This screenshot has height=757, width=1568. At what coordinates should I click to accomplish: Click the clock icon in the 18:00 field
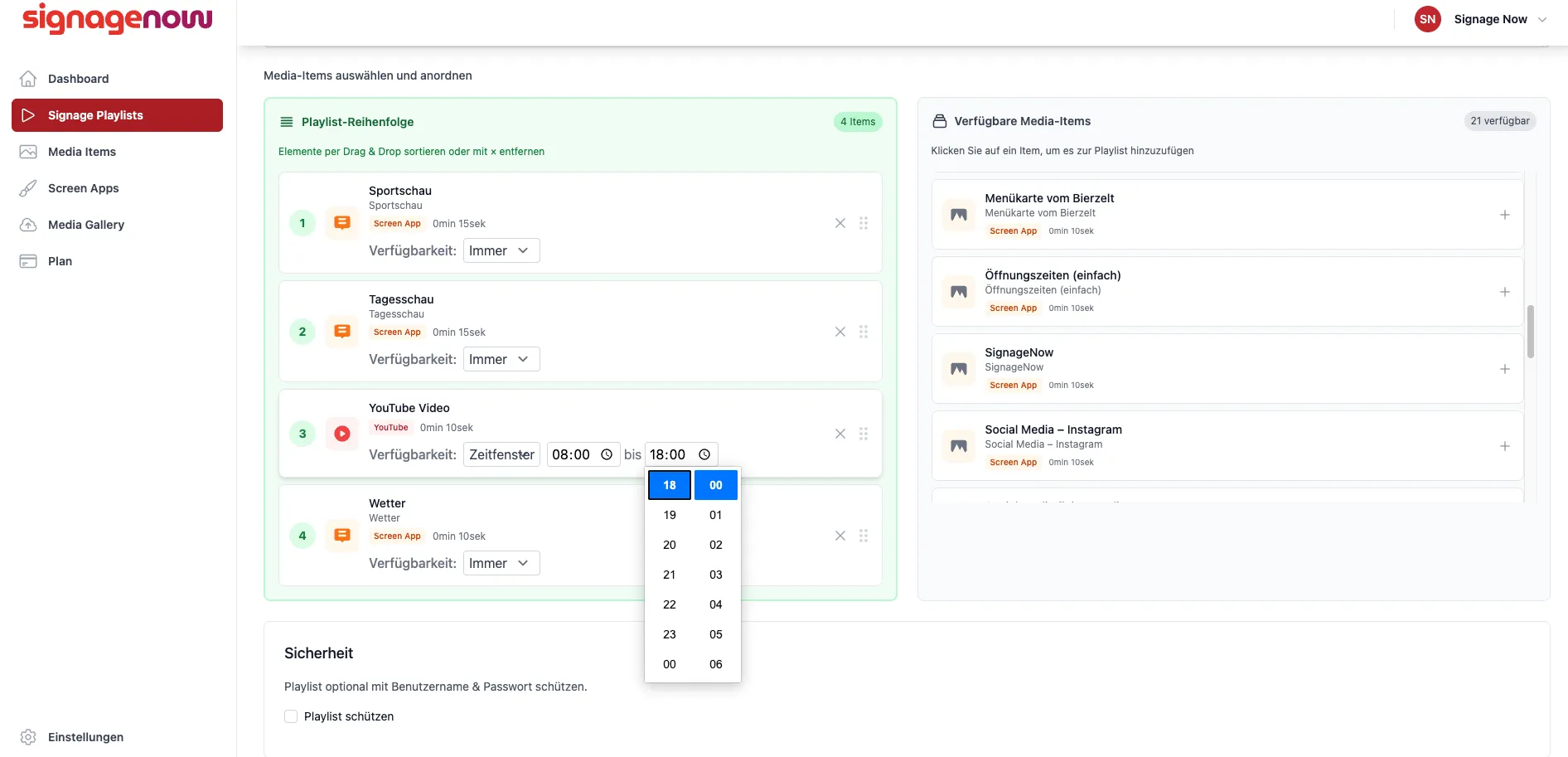tap(704, 454)
